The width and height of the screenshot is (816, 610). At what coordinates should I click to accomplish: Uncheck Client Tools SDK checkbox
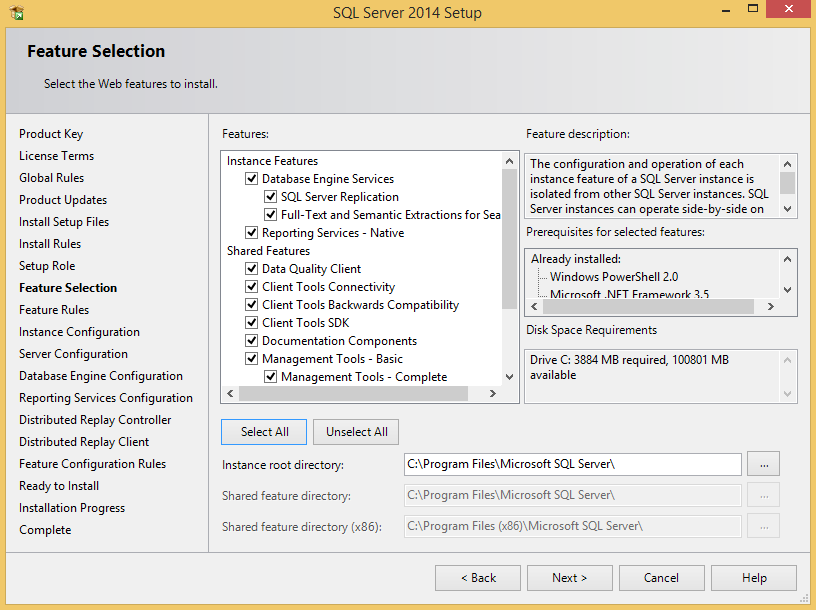tap(251, 323)
